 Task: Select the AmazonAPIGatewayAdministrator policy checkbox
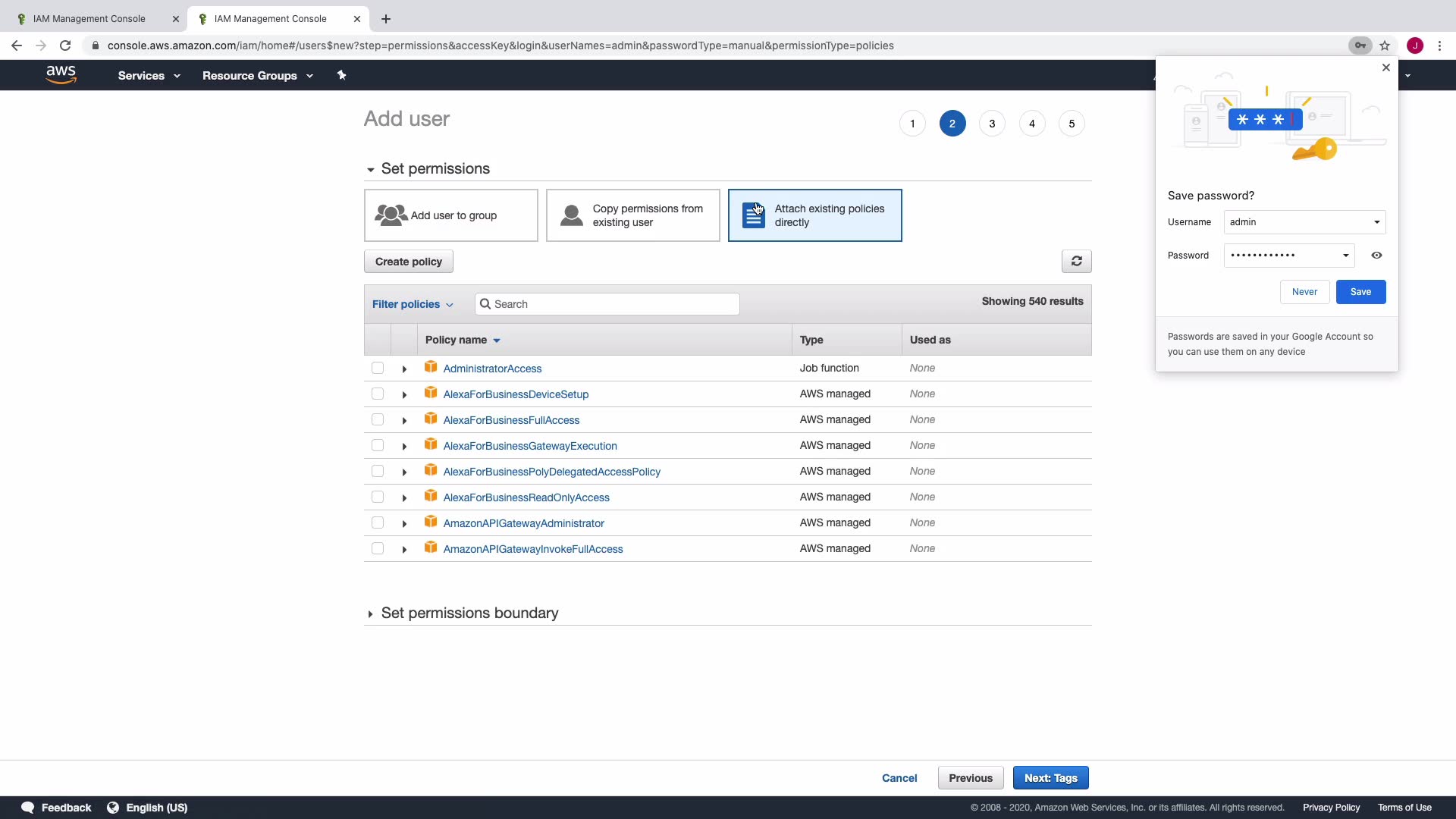(x=378, y=523)
